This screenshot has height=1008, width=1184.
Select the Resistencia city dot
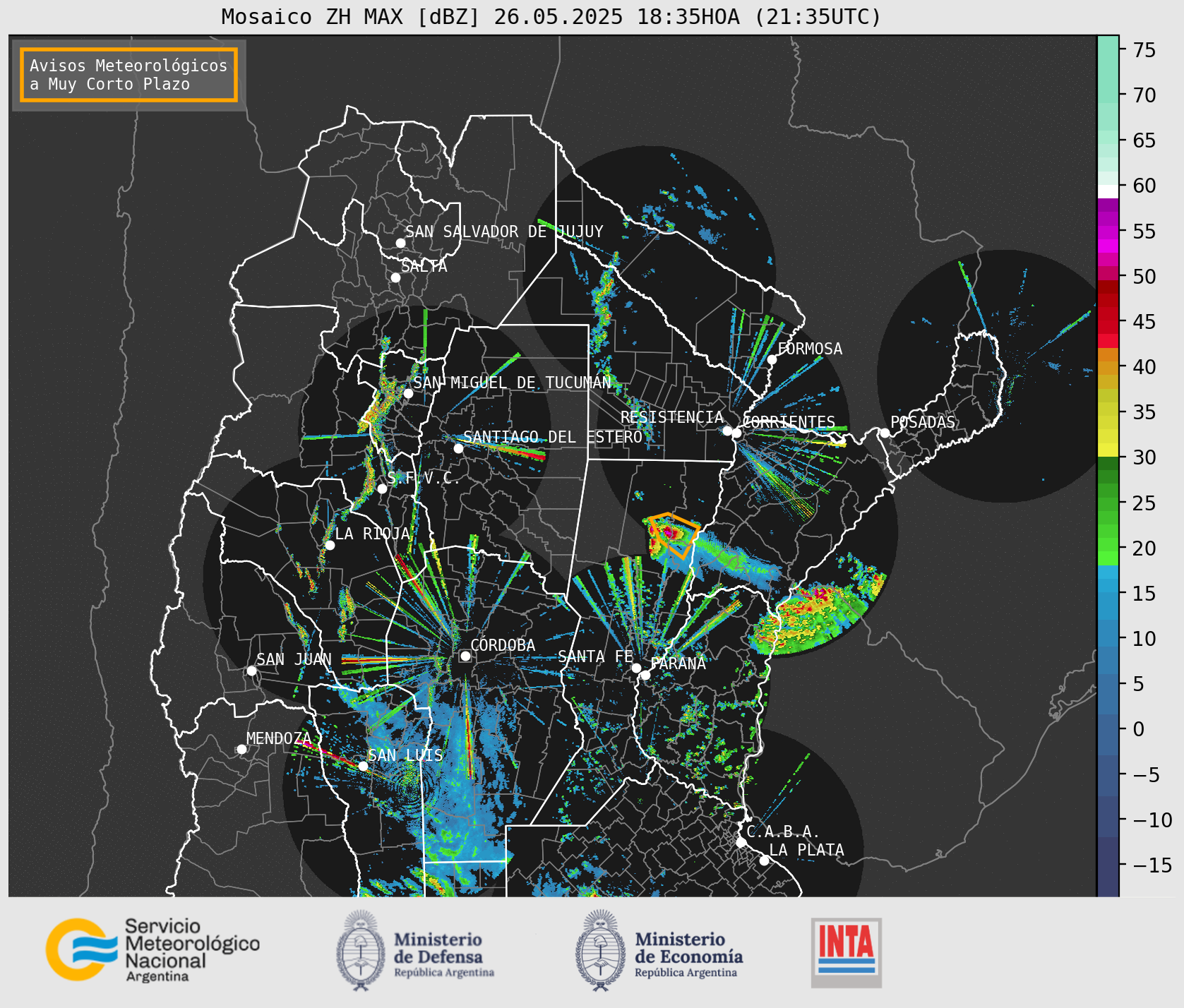pyautogui.click(x=727, y=431)
